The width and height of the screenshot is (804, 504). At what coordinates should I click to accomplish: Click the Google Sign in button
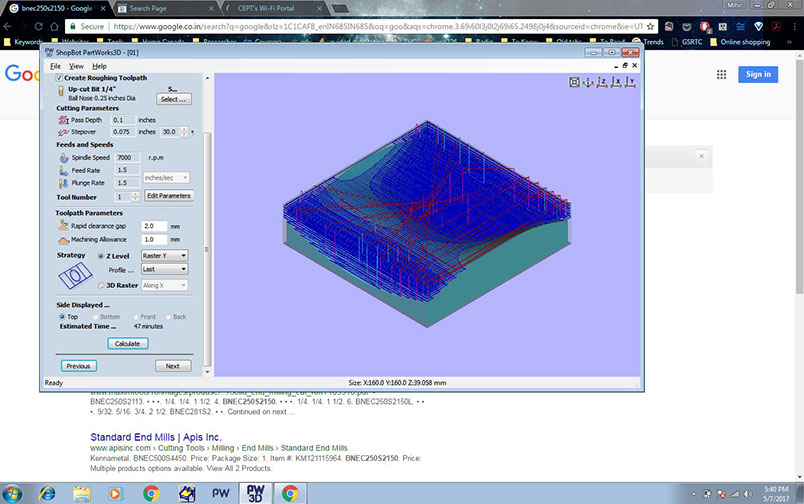758,74
